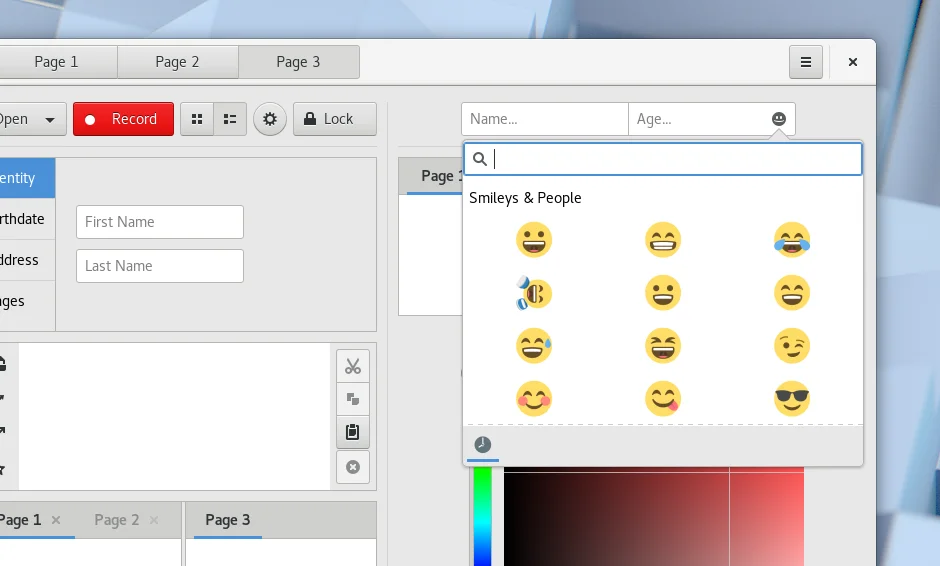Select the sunglasses face emoji
The image size is (940, 566).
[x=792, y=399]
